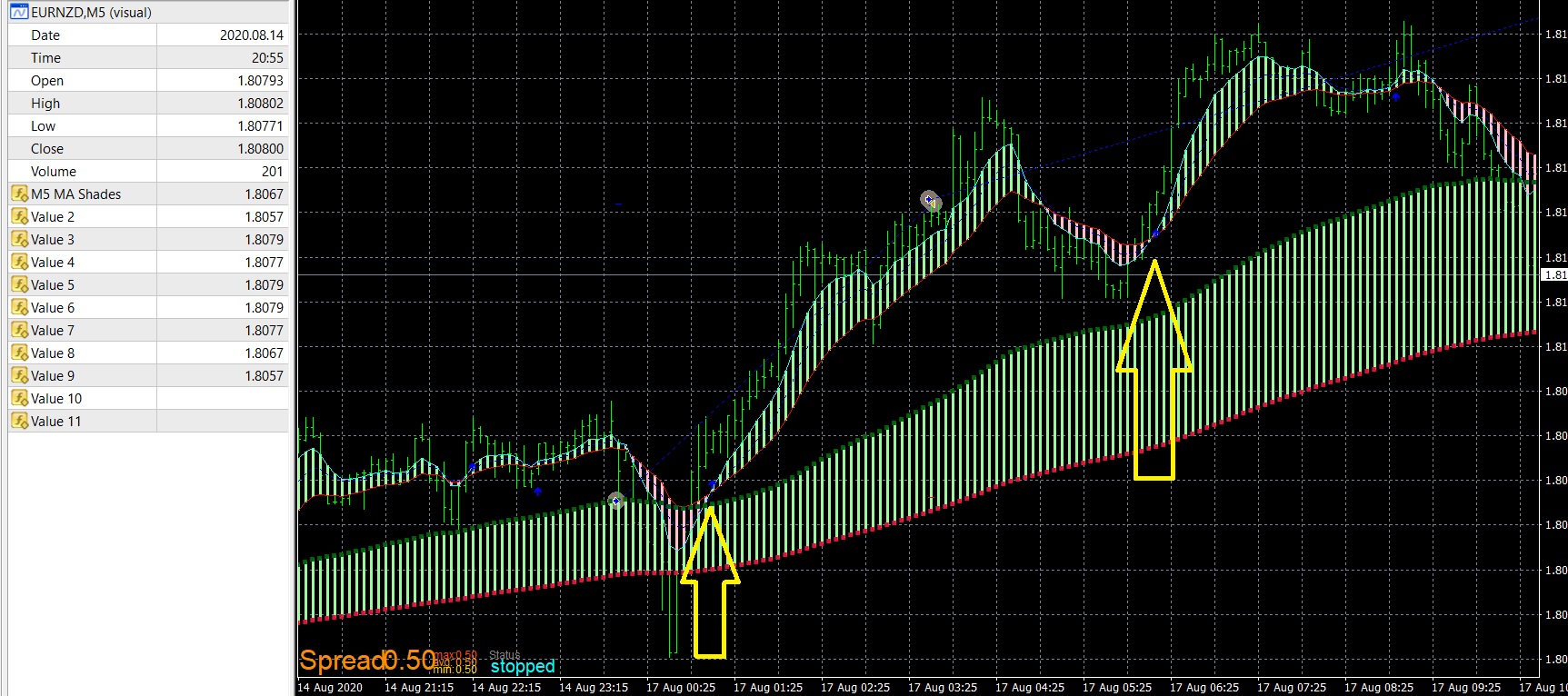
Task: Click the Volume value '201'
Action: (273, 171)
